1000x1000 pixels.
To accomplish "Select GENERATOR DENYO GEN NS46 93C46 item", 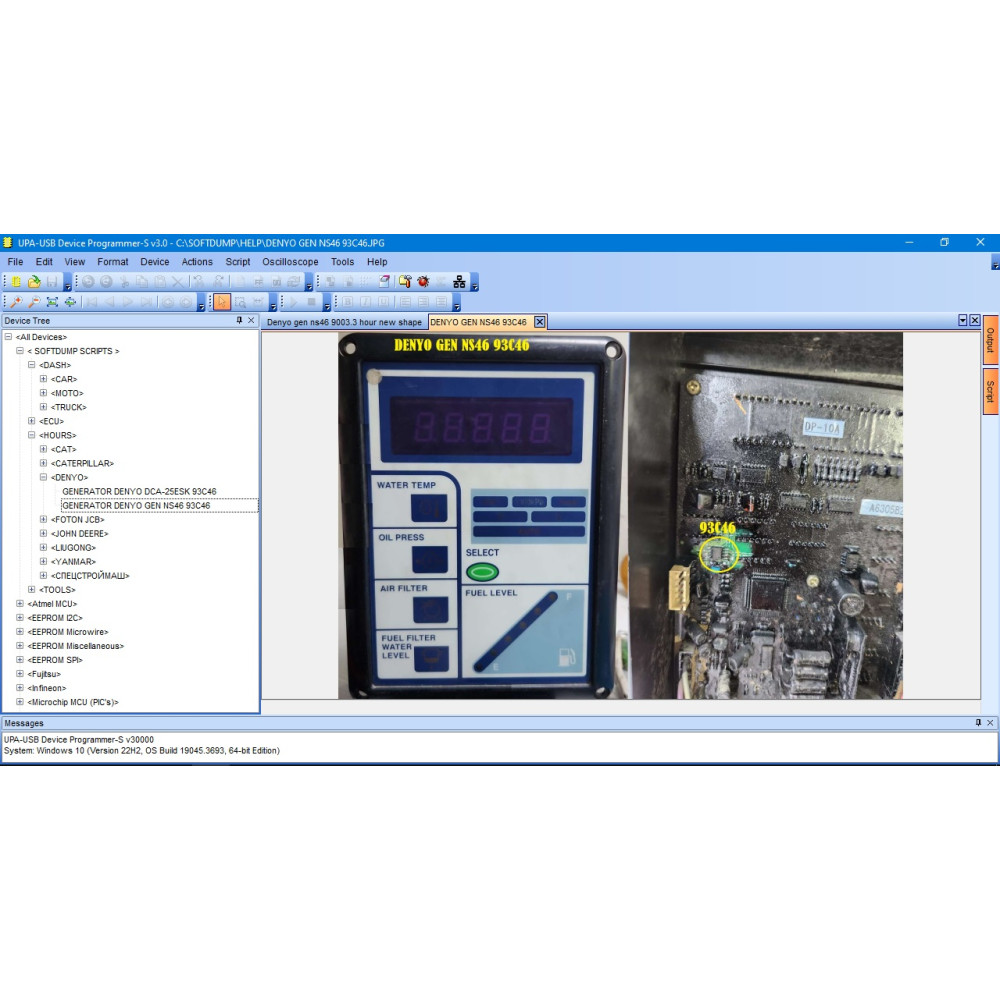I will click(136, 505).
